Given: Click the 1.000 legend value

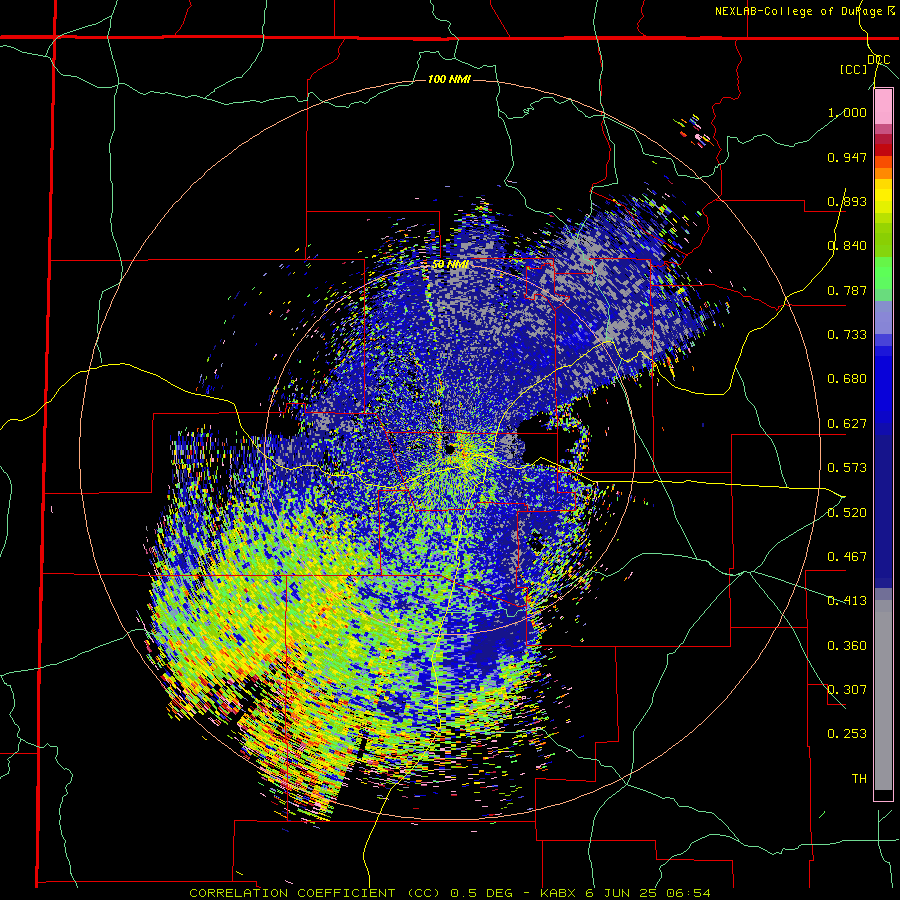Looking at the screenshot, I should tap(847, 112).
